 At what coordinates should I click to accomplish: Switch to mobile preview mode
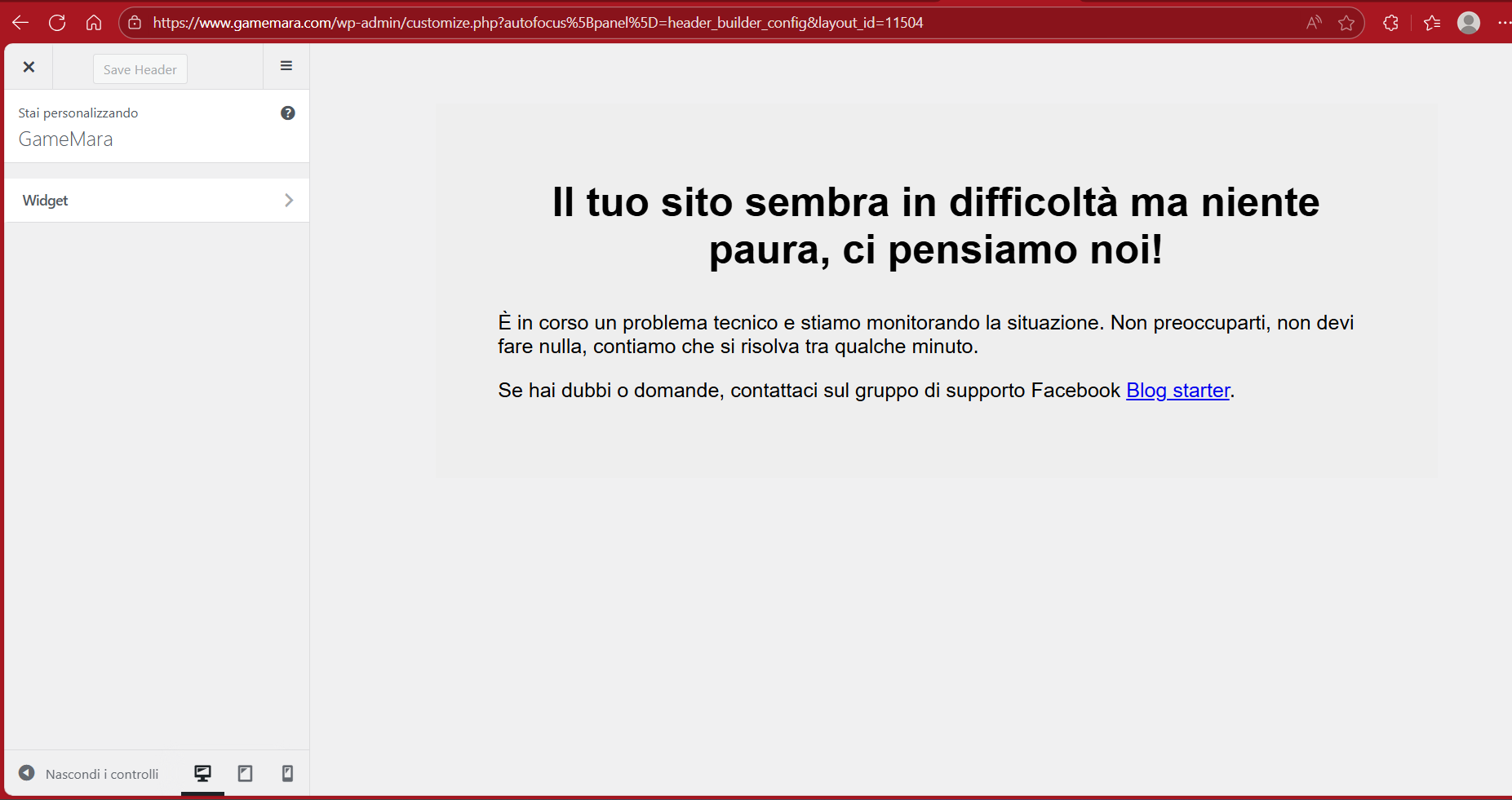(x=287, y=773)
